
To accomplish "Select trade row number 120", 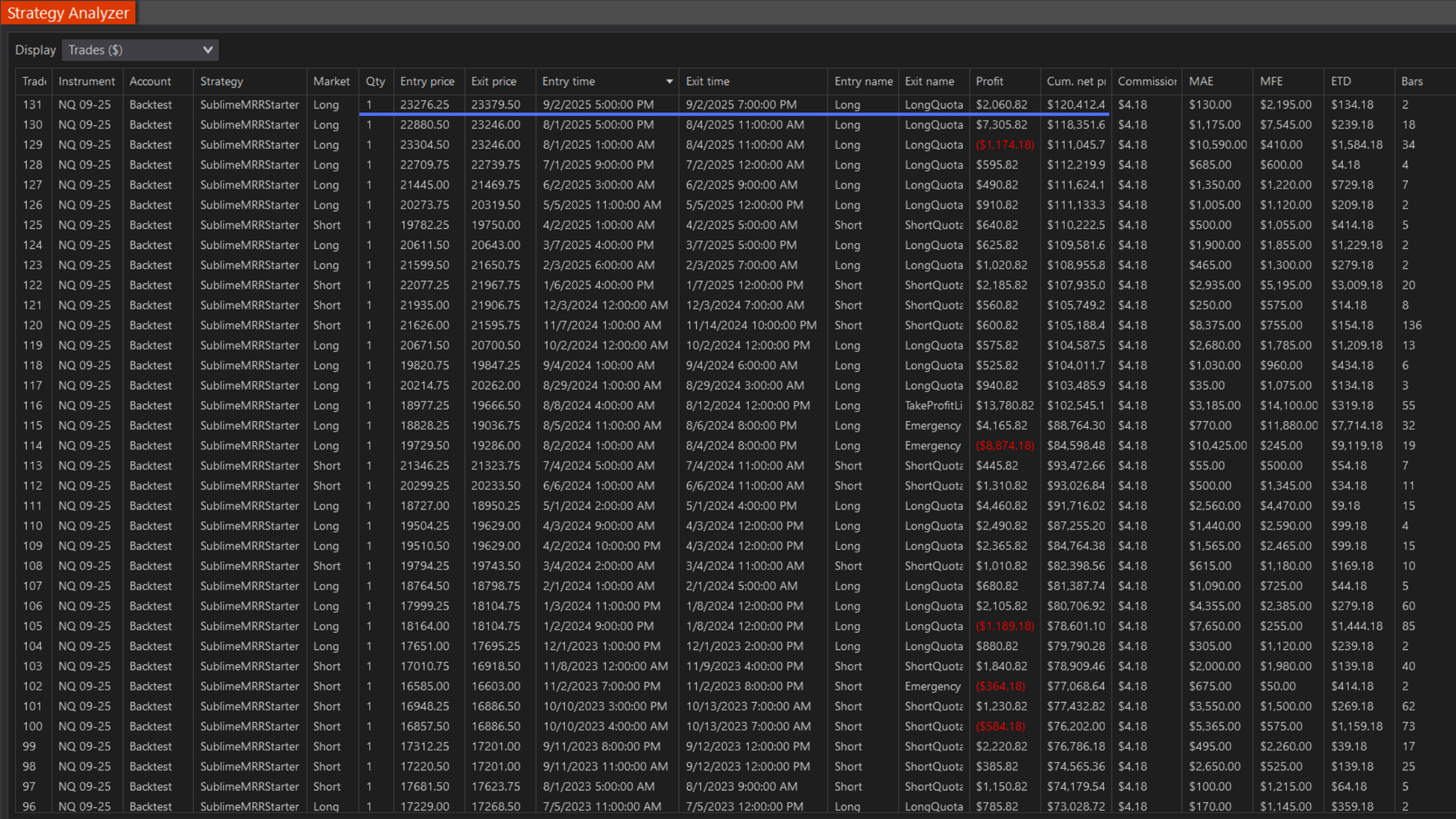I will (x=32, y=325).
